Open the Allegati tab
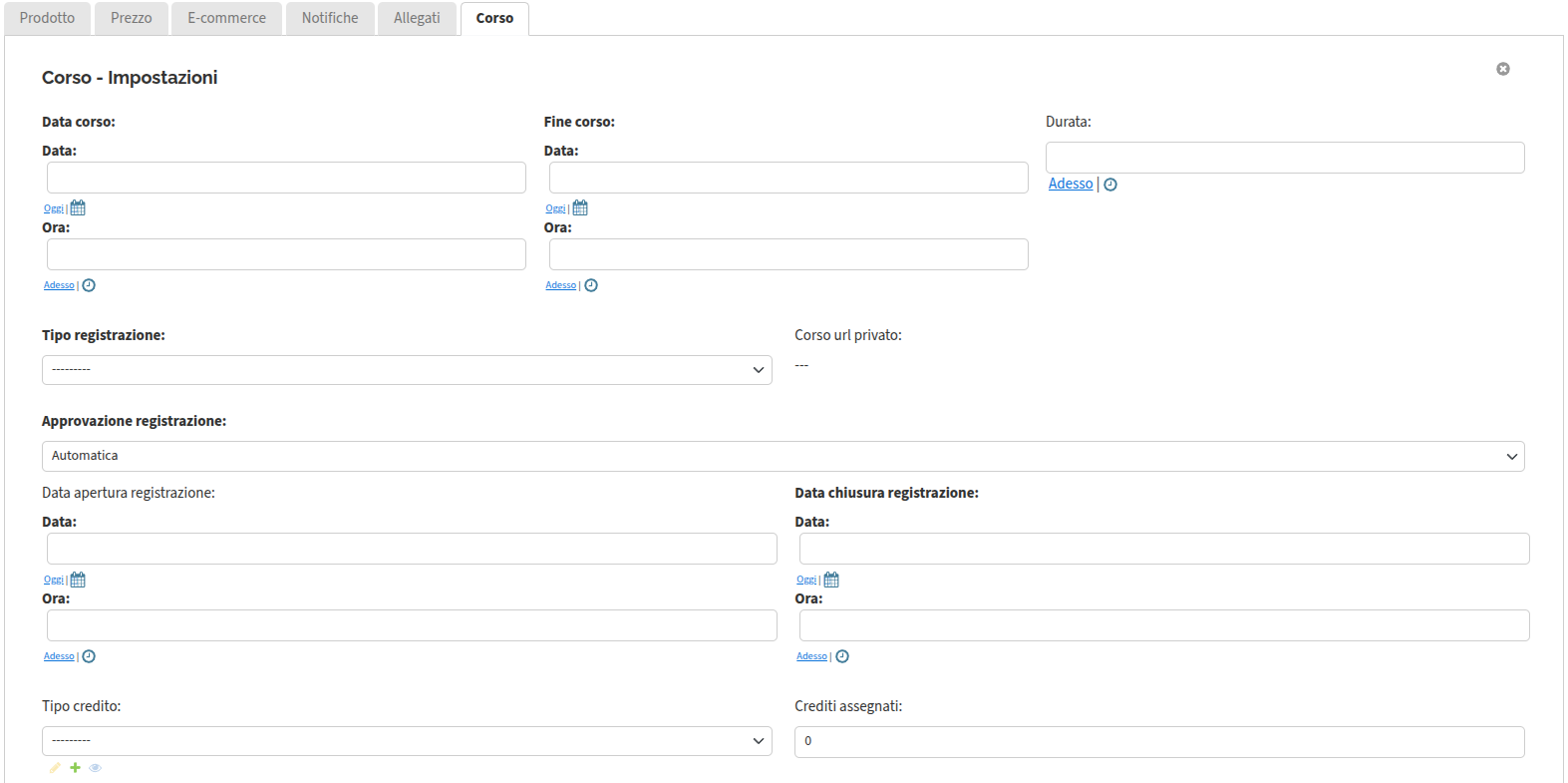 (x=417, y=18)
